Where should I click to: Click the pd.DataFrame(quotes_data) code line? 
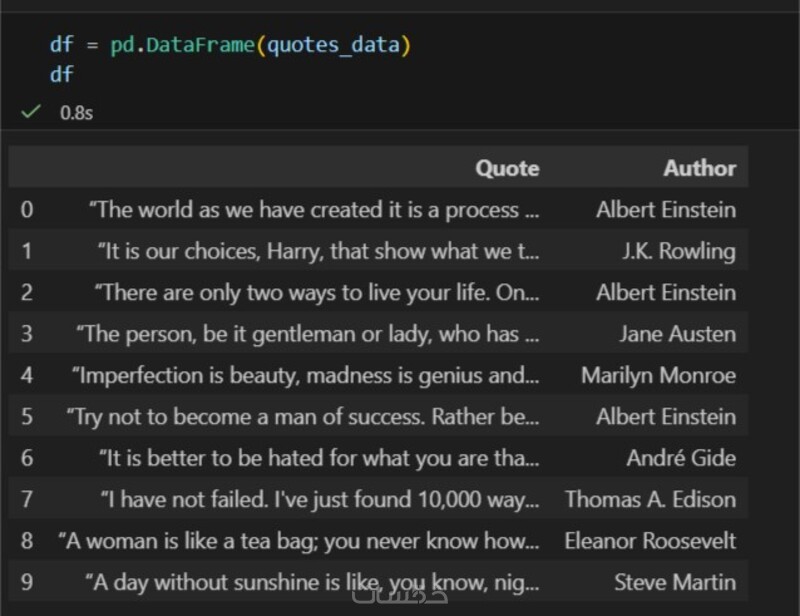(x=230, y=45)
